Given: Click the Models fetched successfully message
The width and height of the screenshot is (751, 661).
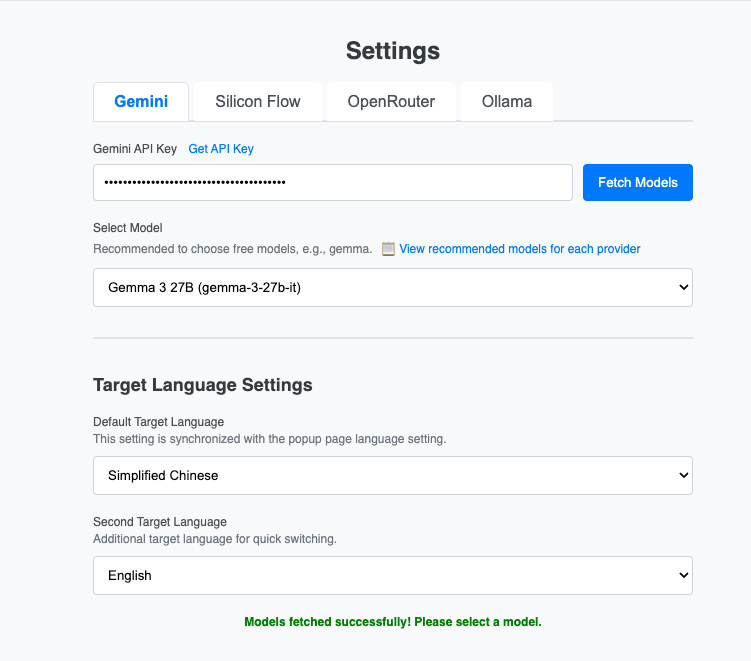Looking at the screenshot, I should coord(393,622).
